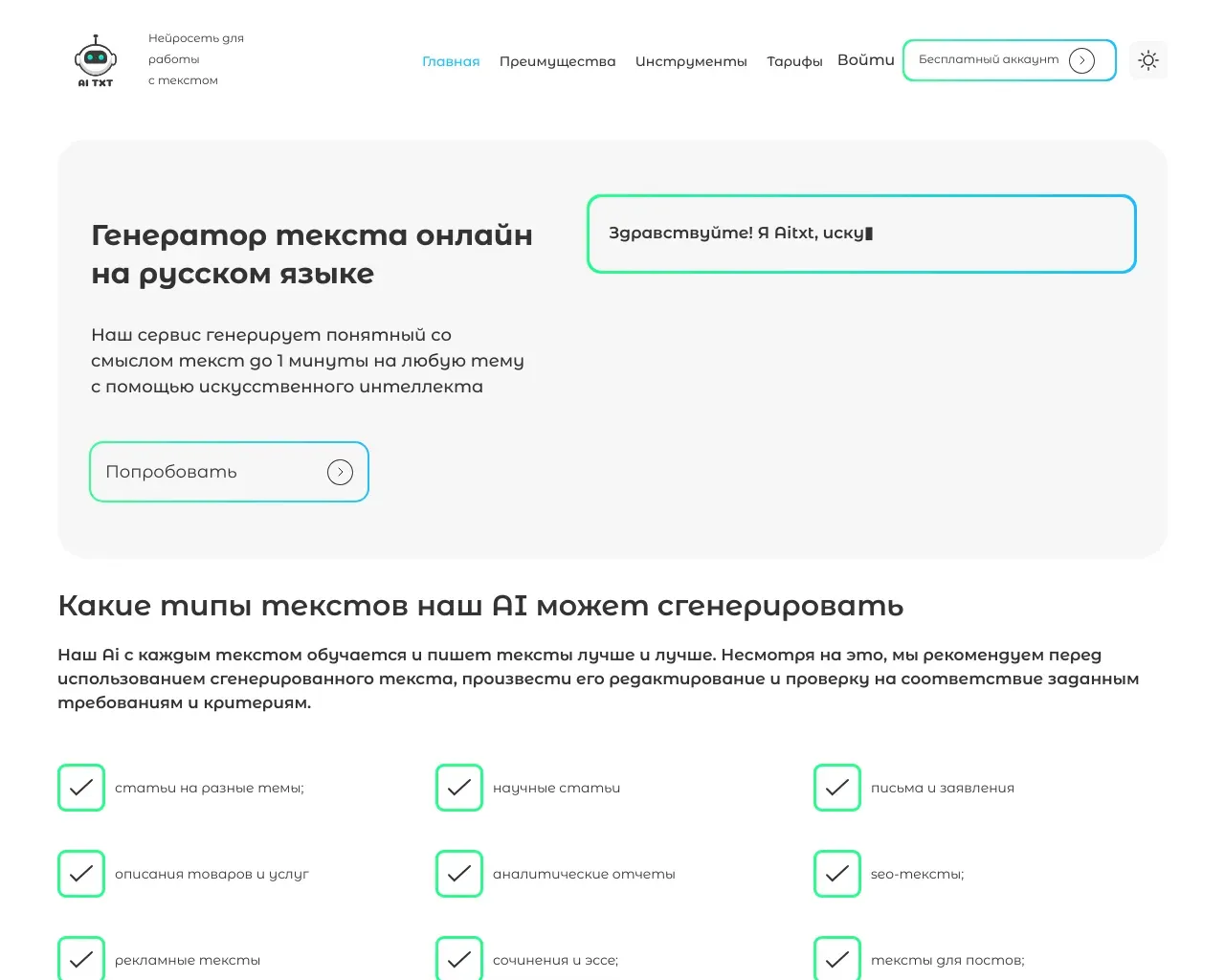Viewport: 1225px width, 980px height.
Task: Open the Инструменты menu item
Action: 691,61
